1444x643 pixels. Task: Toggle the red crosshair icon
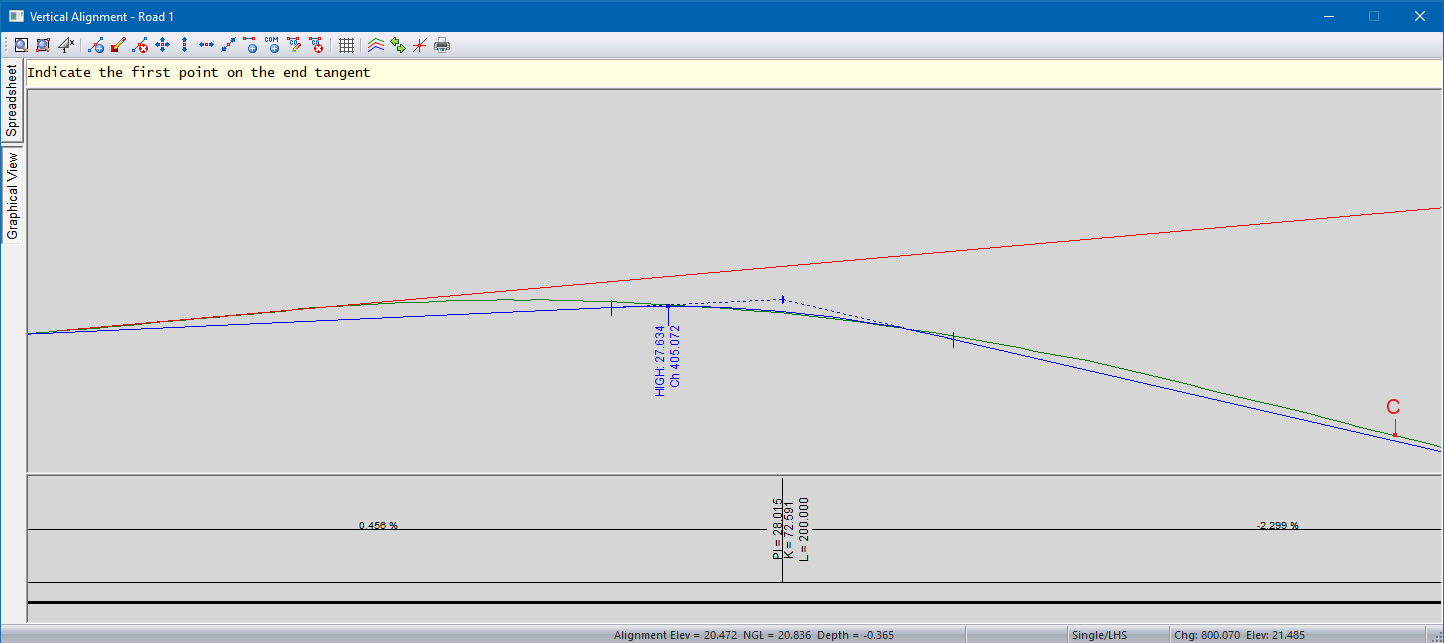coord(420,45)
